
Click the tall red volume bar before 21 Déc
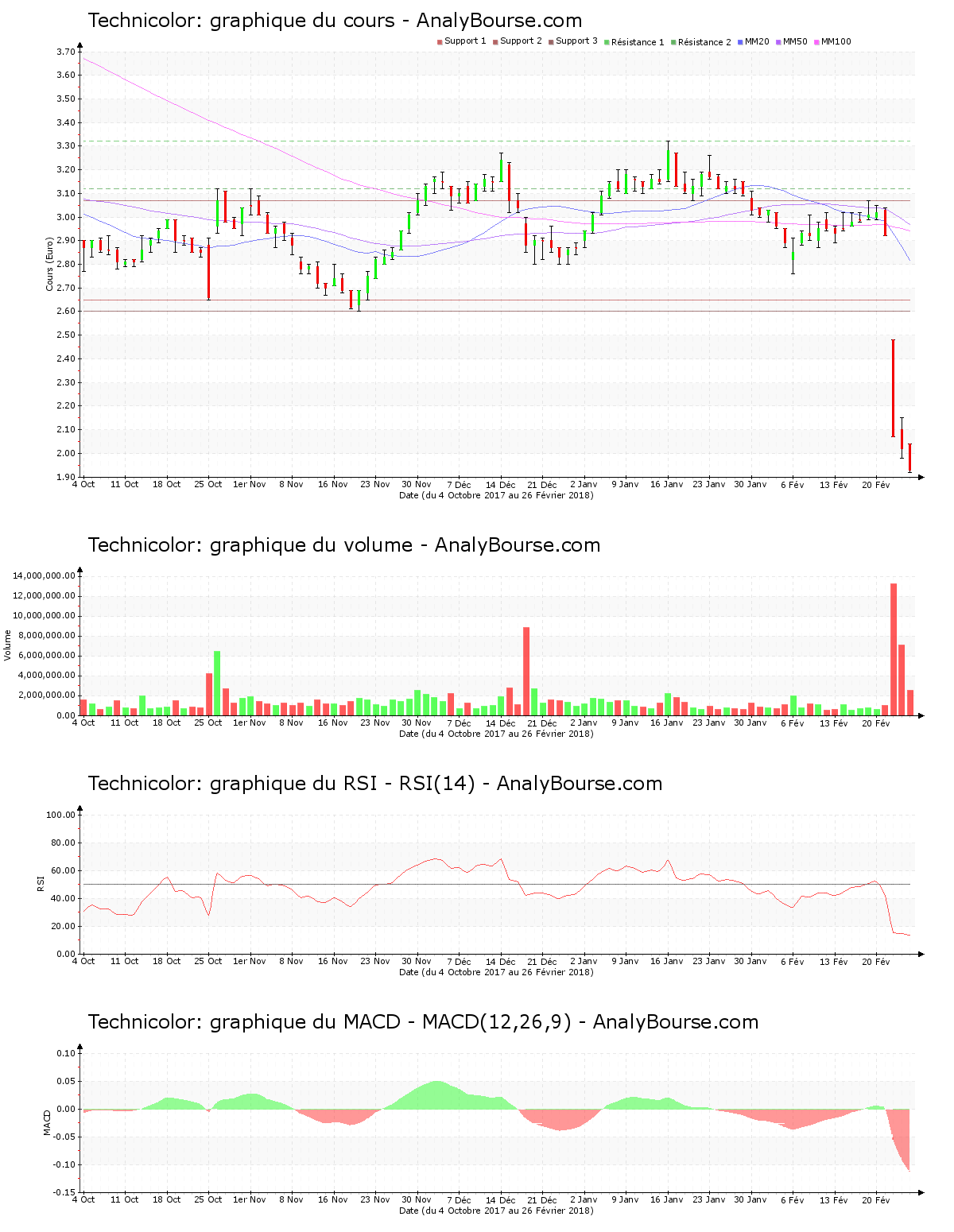[x=526, y=672]
